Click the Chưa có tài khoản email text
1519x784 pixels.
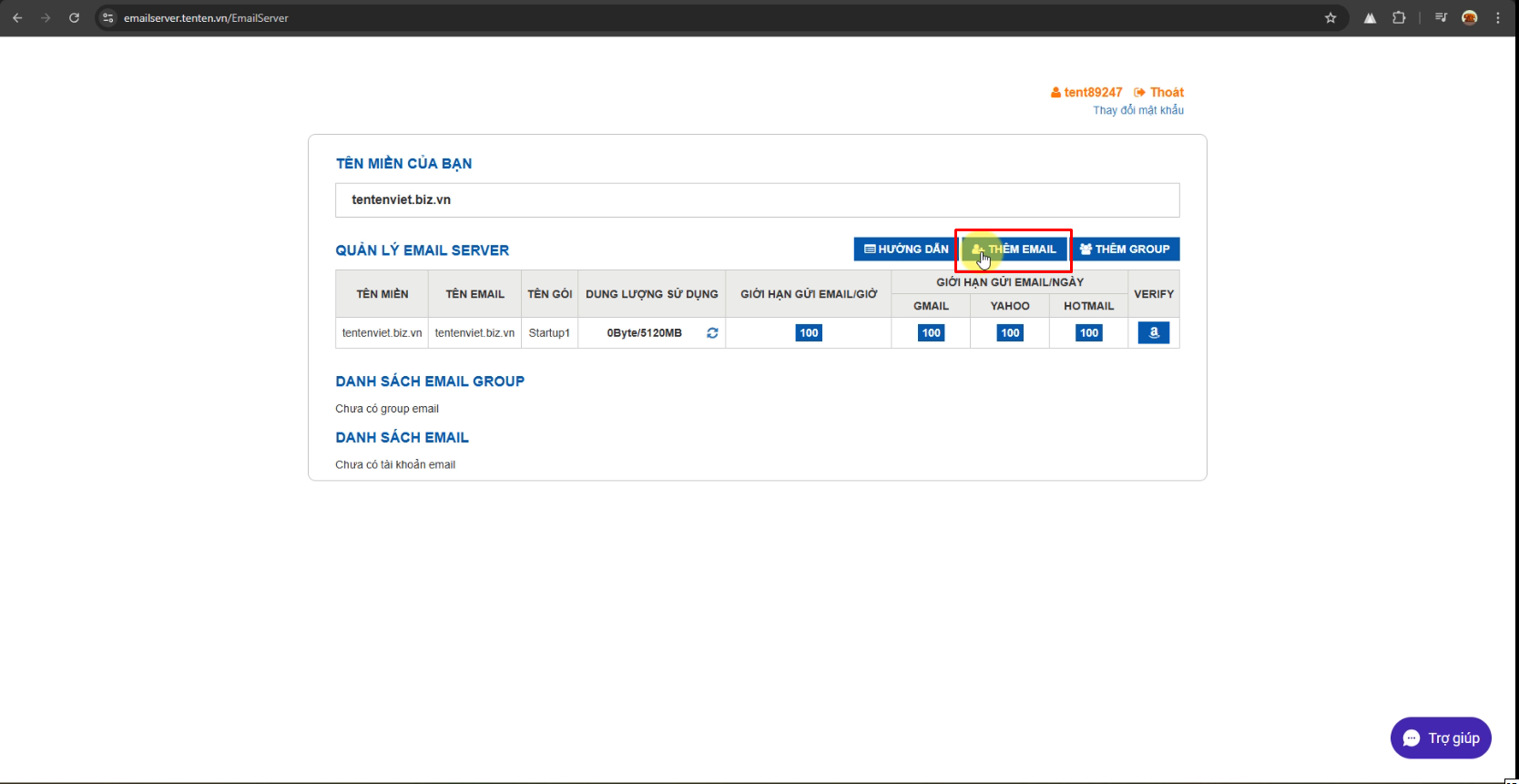point(395,465)
